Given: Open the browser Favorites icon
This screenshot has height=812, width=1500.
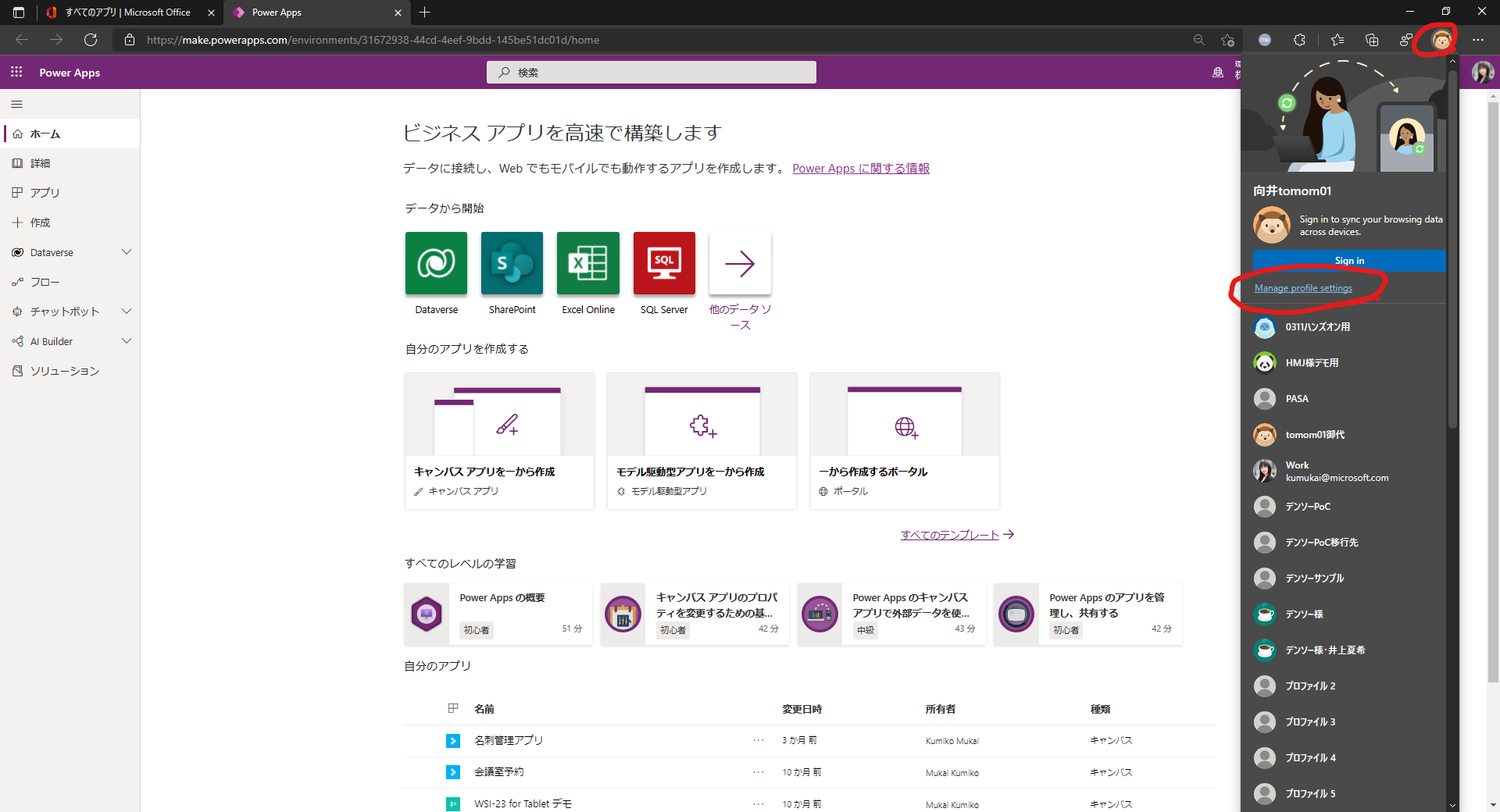Looking at the screenshot, I should [1337, 40].
